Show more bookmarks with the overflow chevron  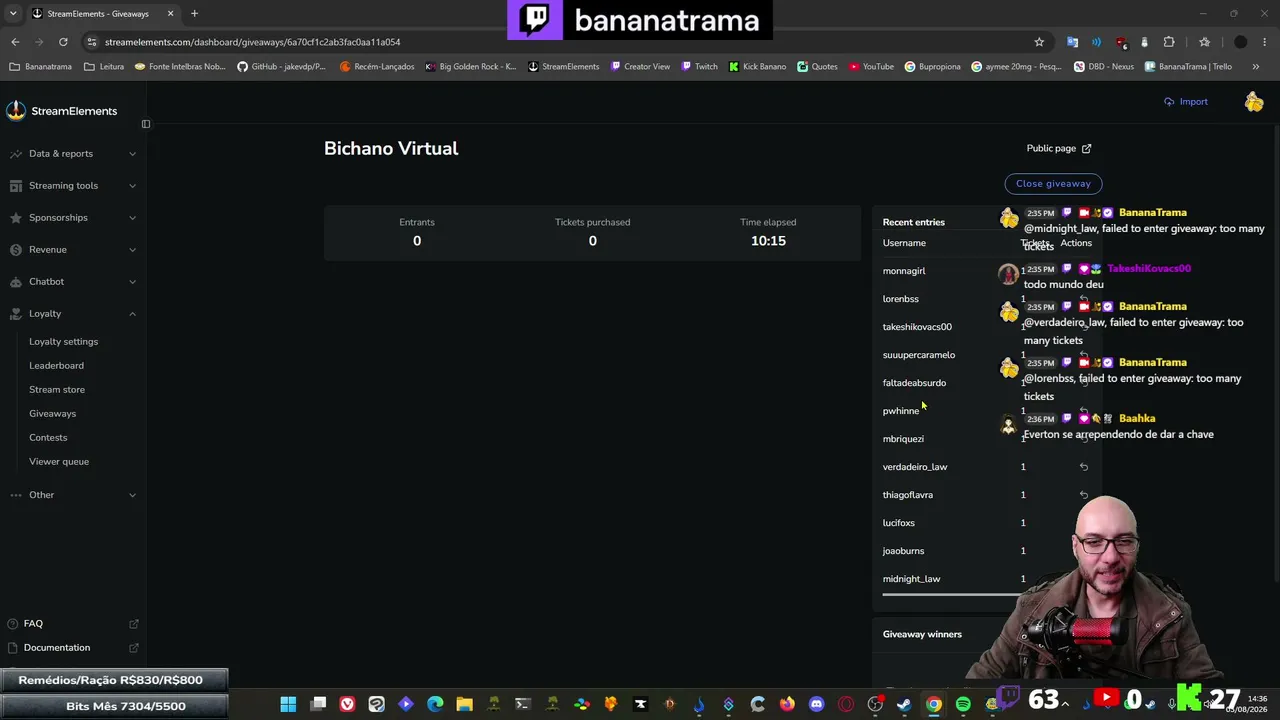click(x=1255, y=67)
